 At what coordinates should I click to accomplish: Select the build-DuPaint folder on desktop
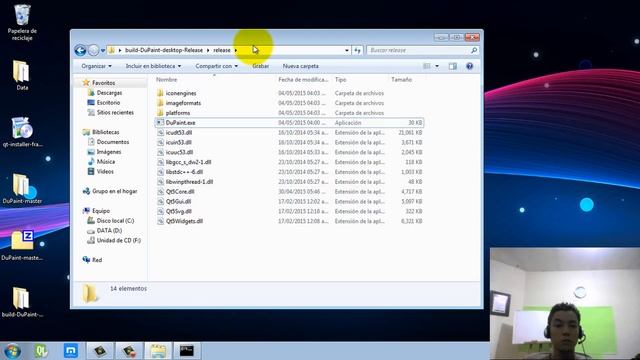click(x=22, y=302)
